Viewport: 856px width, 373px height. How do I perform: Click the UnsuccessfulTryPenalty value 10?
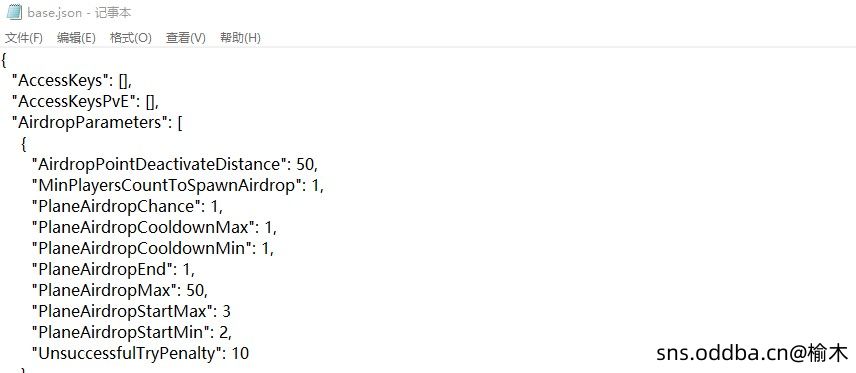tap(240, 353)
